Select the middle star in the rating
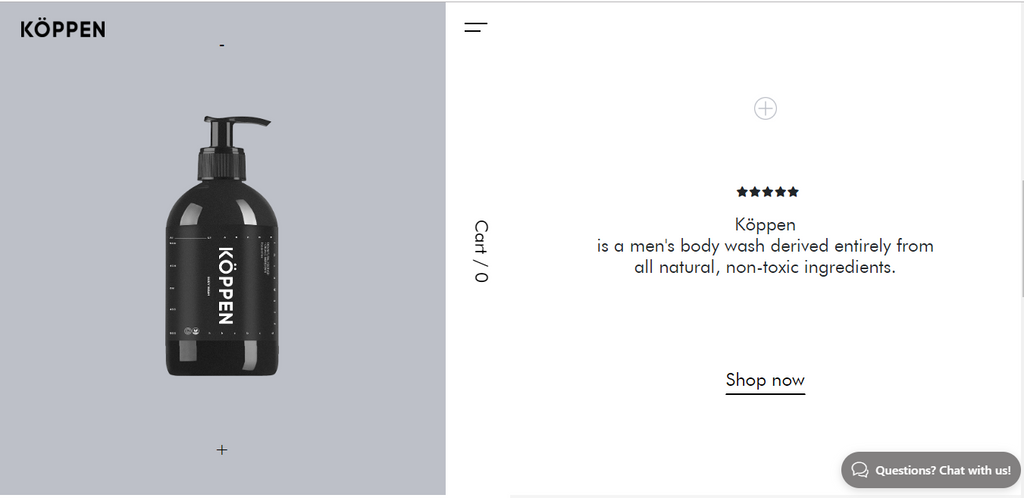This screenshot has width=1024, height=498. coord(767,192)
